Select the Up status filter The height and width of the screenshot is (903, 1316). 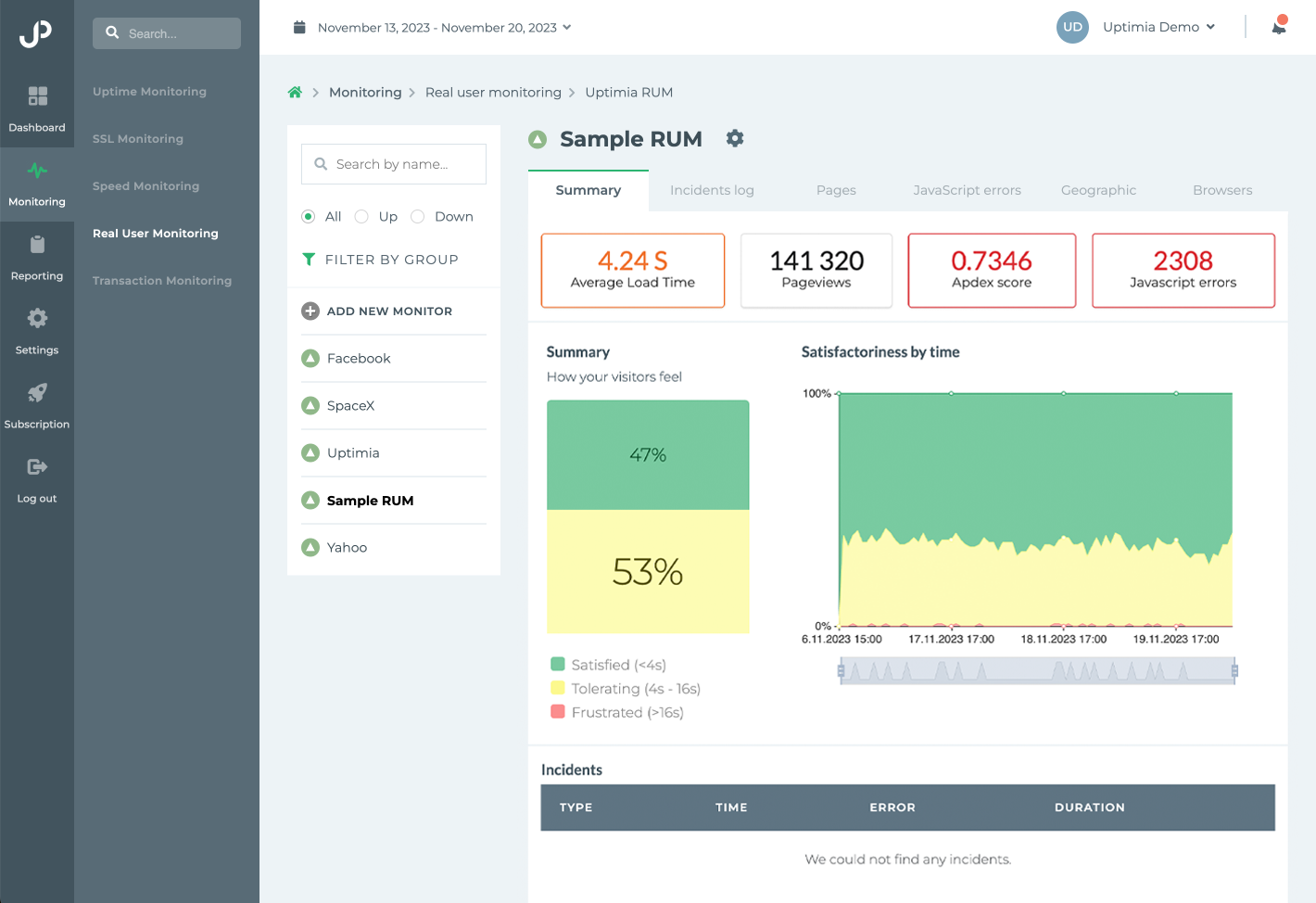point(361,216)
